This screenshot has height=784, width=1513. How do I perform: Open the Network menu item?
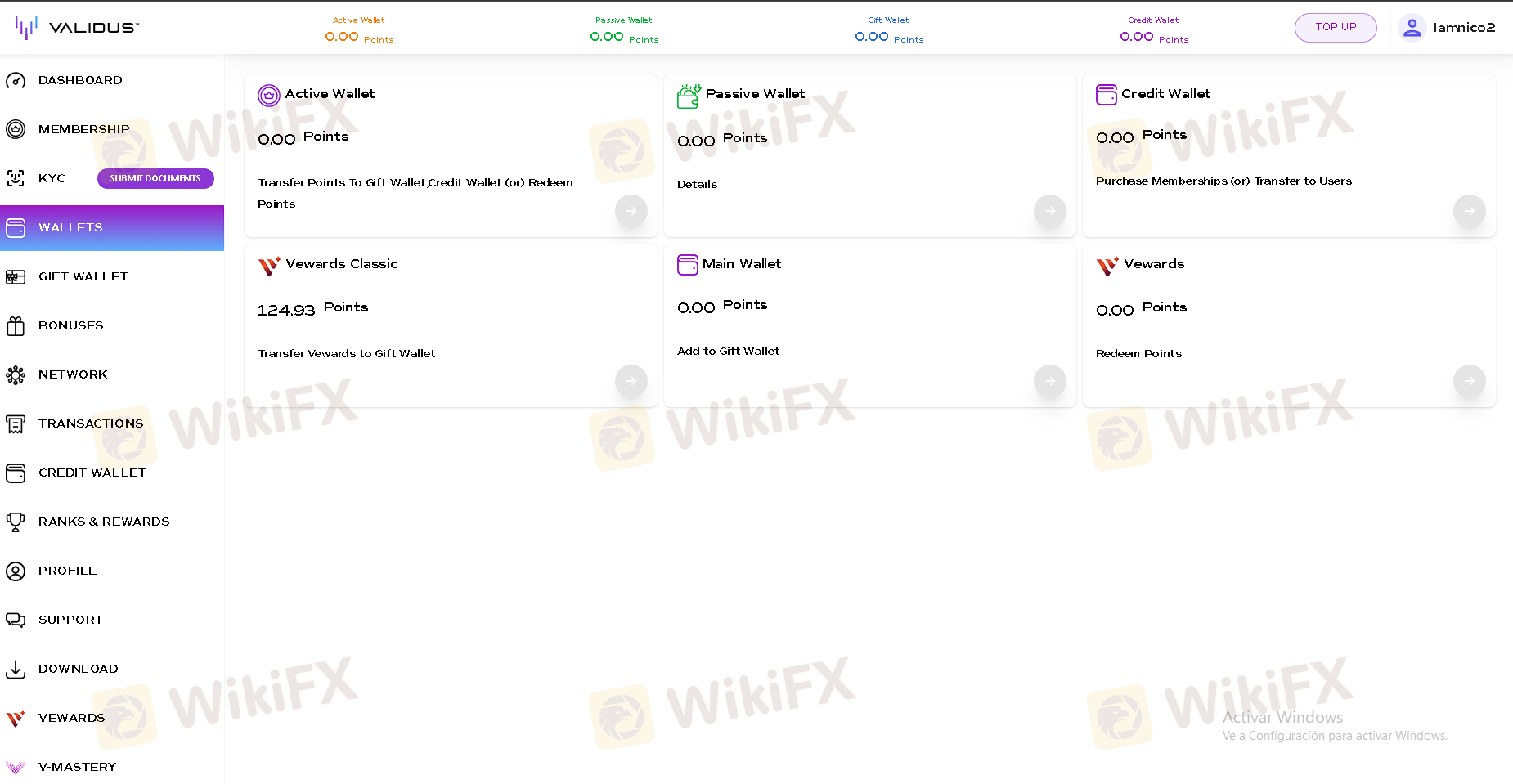(112, 374)
